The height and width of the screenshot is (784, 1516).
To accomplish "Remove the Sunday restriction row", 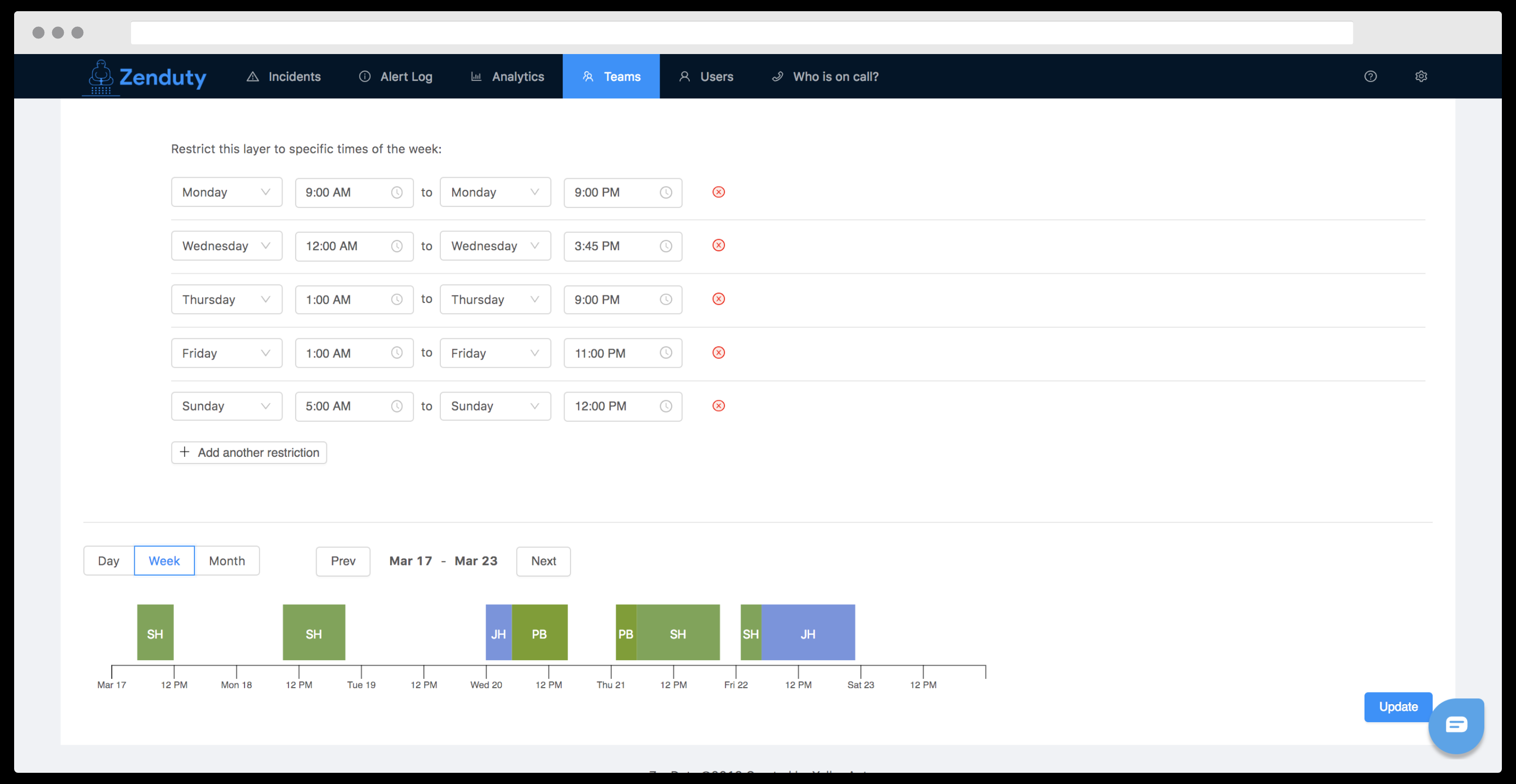I will tap(719, 407).
